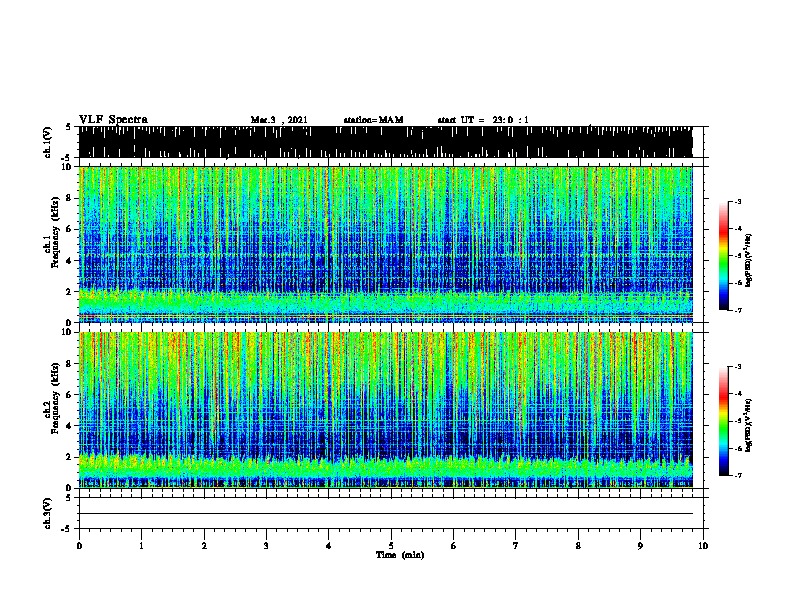Click the "-3" label on ch.1 color bar
The image size is (792, 612).
pos(737,201)
